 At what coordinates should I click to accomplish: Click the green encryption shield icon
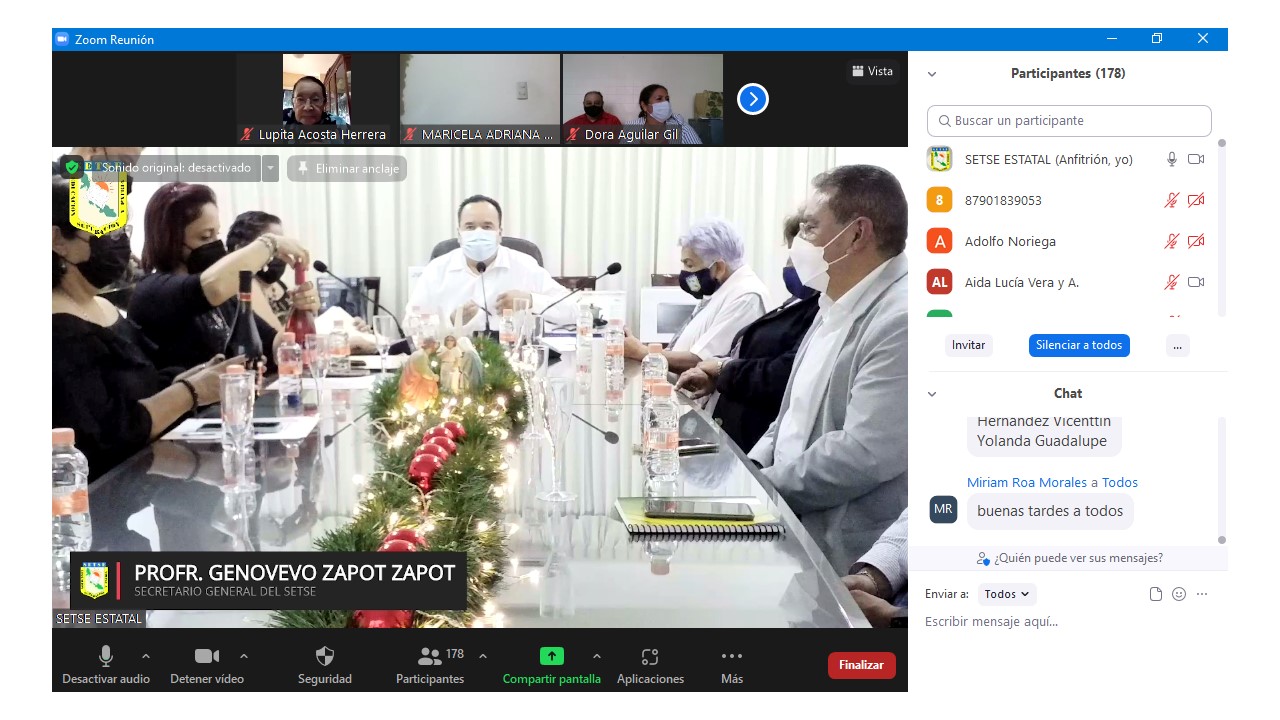[x=72, y=168]
